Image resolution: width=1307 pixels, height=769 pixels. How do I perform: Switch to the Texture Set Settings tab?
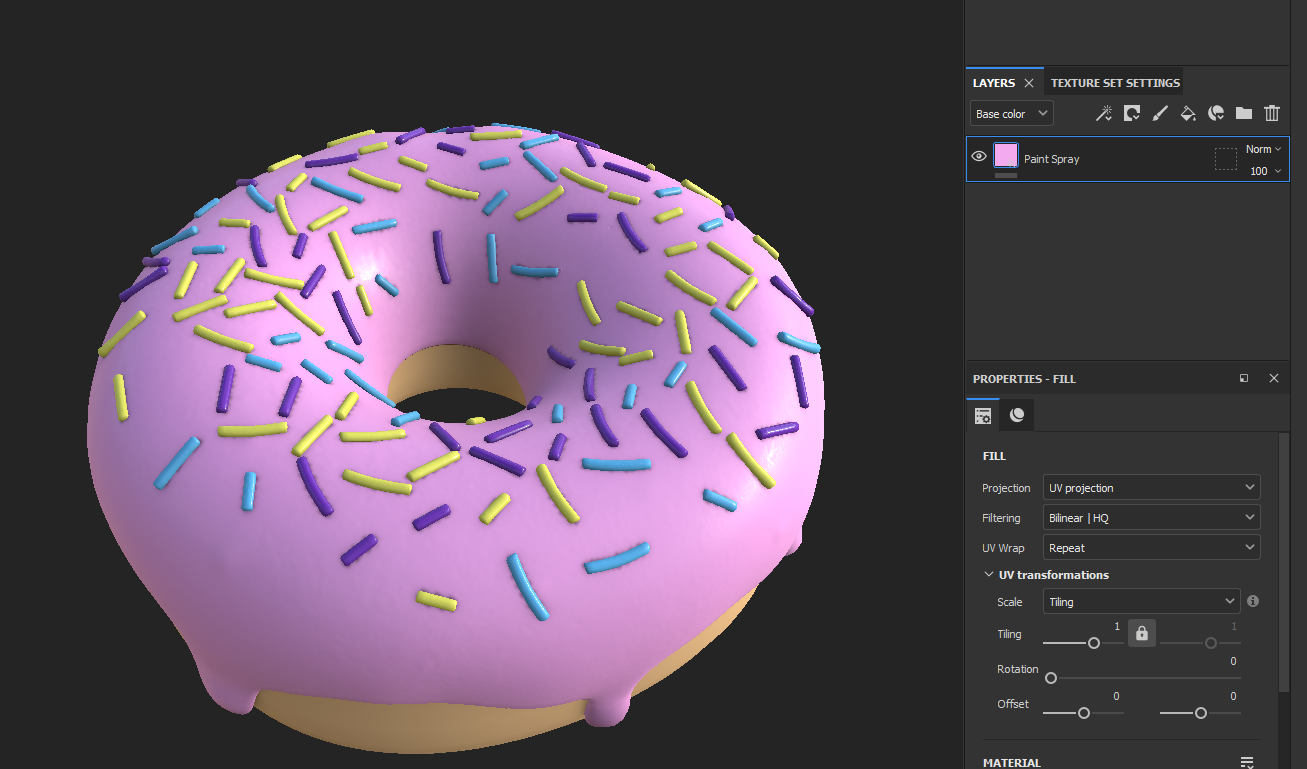click(1115, 83)
